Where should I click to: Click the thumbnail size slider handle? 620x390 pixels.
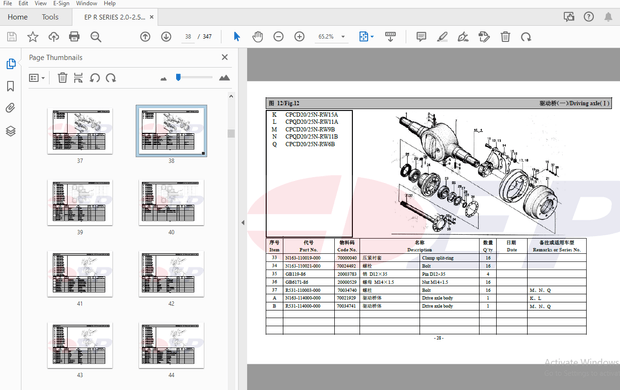pyautogui.click(x=178, y=77)
